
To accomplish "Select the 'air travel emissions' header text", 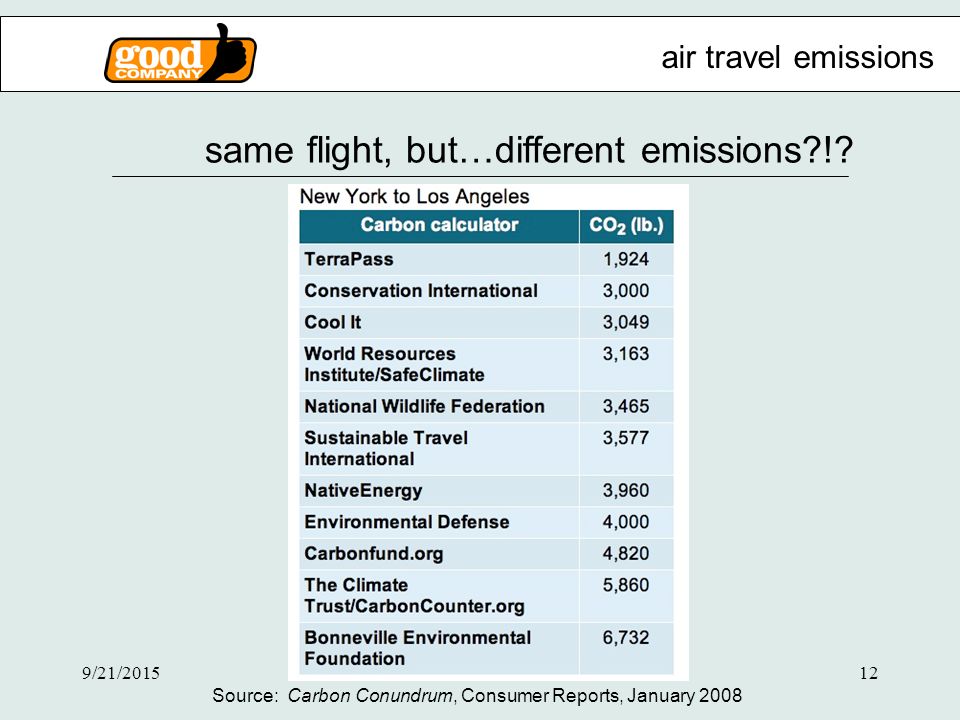I will [797, 58].
